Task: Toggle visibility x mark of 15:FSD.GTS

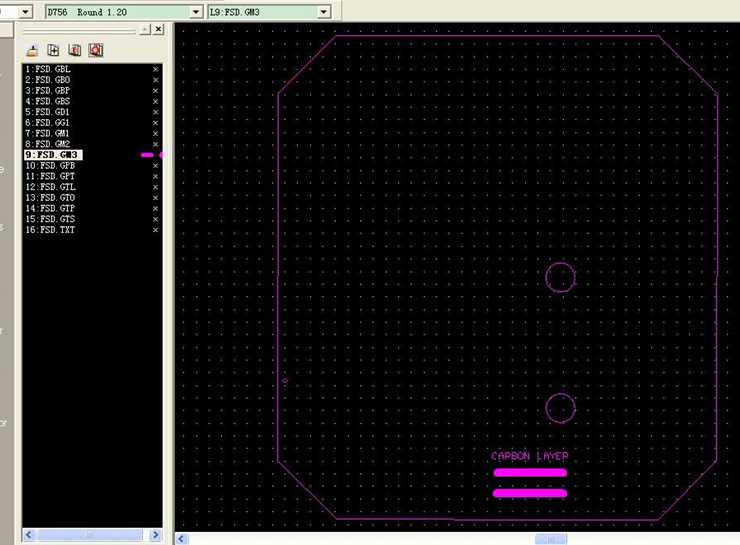Action: click(155, 219)
